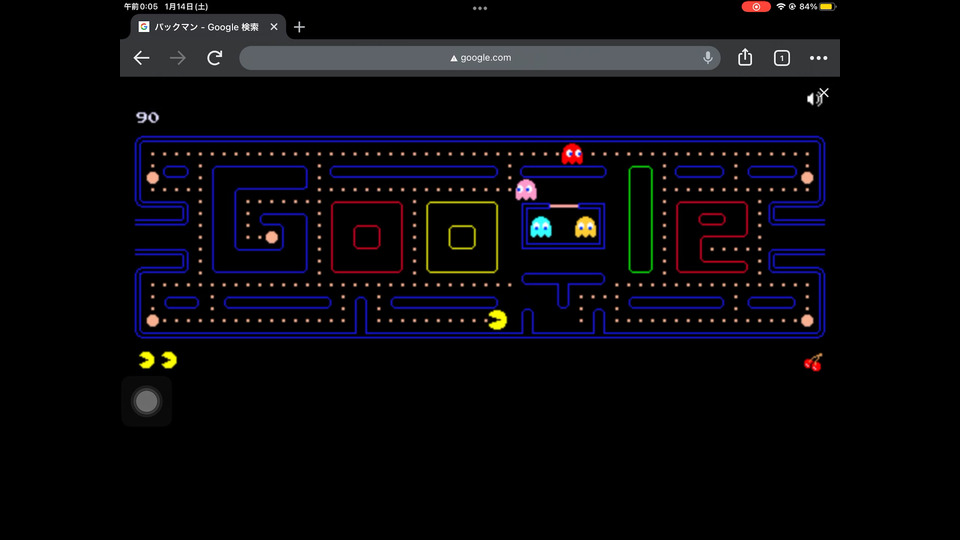The width and height of the screenshot is (960, 540).
Task: Select the パックマン - Google 検索 tab
Action: coord(208,27)
